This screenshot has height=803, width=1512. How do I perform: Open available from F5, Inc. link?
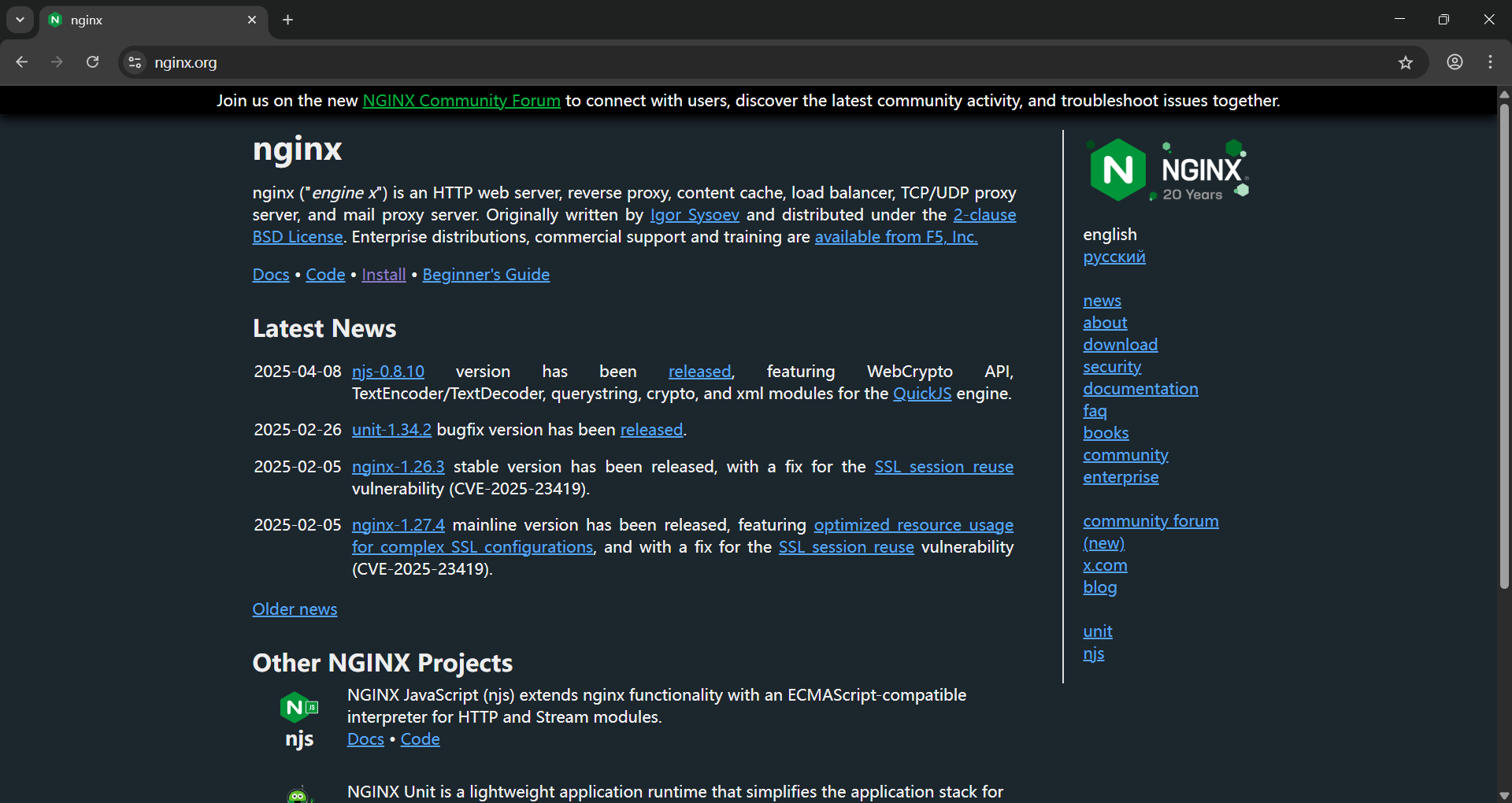tap(896, 237)
